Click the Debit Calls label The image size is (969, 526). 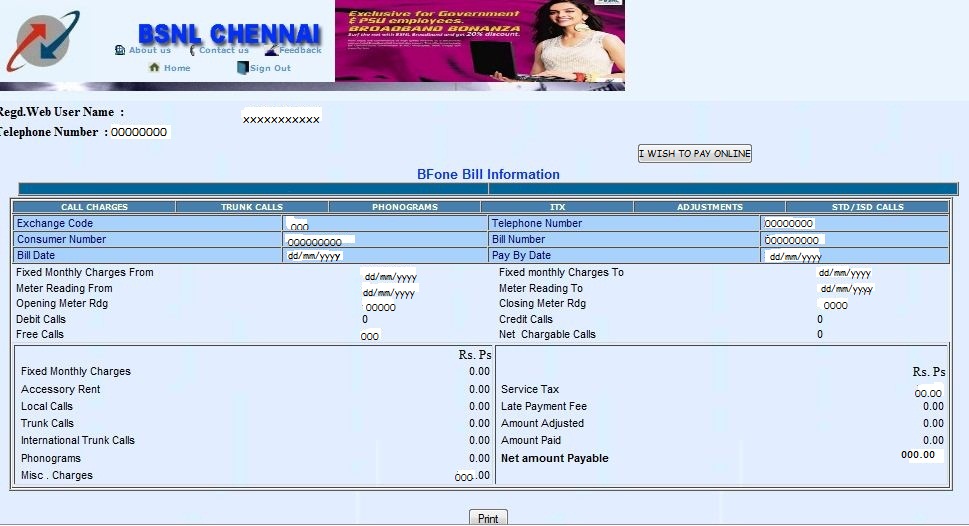[x=41, y=319]
